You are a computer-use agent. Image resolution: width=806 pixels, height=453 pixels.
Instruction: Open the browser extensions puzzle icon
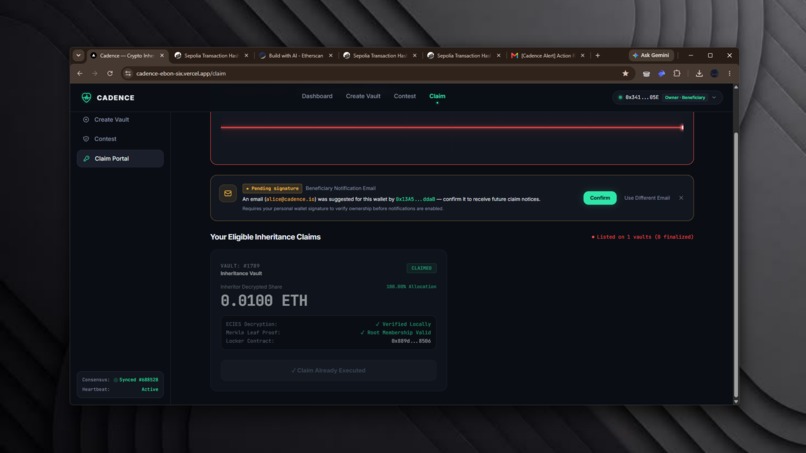(677, 74)
